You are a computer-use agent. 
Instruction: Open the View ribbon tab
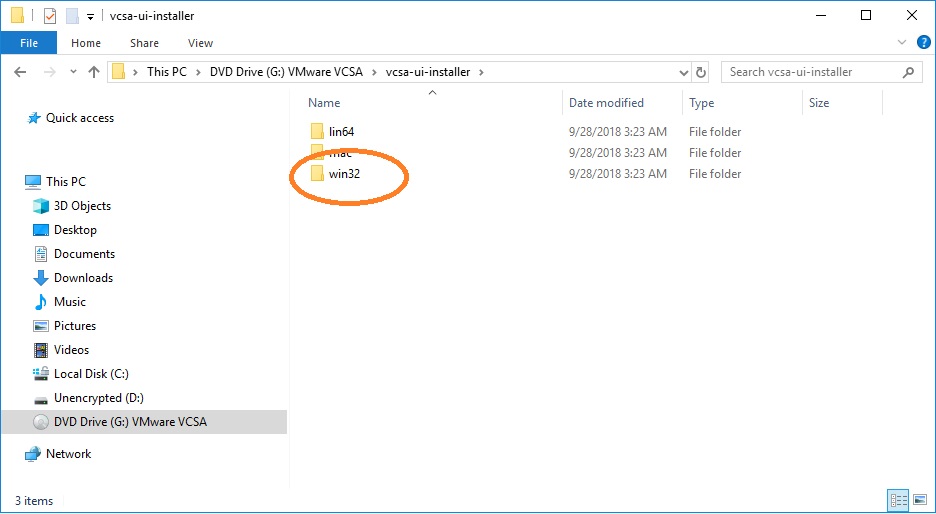[201, 43]
